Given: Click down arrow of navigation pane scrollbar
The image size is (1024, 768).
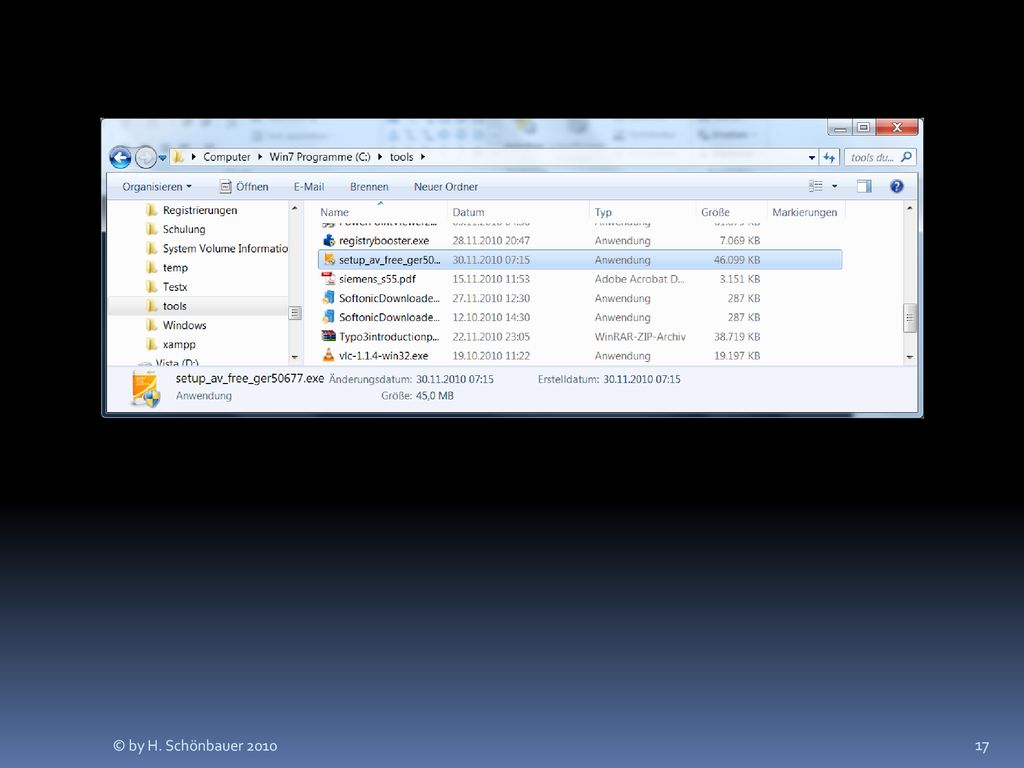Looking at the screenshot, I should pyautogui.click(x=295, y=357).
